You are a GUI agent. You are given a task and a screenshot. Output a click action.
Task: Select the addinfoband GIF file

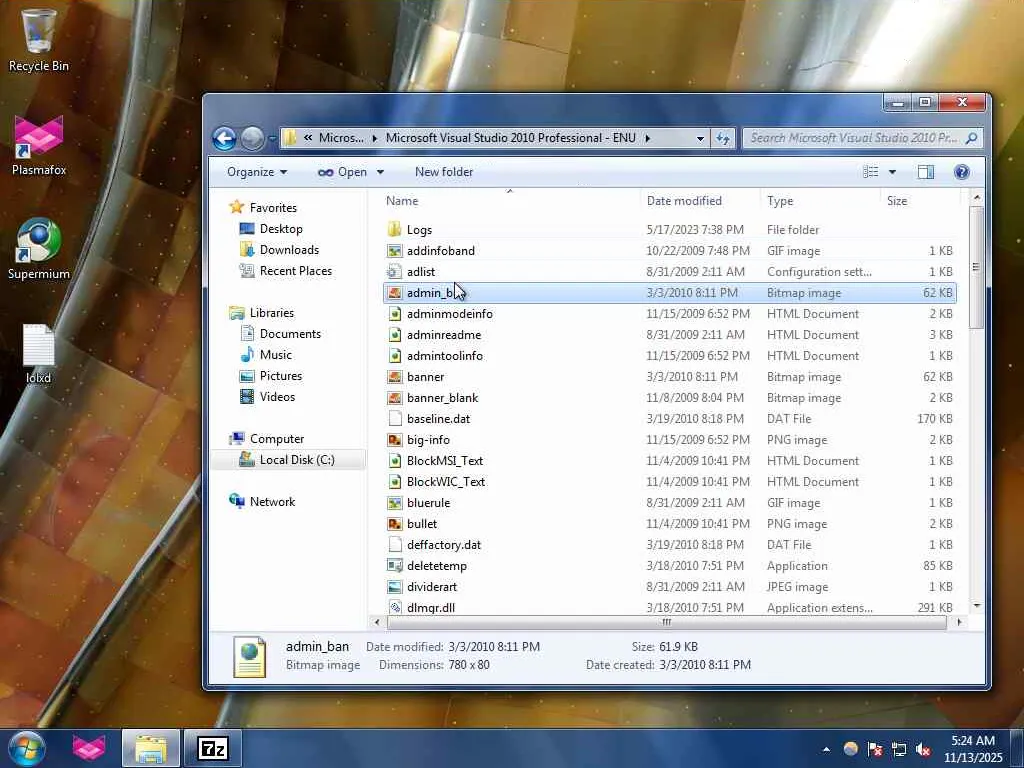point(669,251)
